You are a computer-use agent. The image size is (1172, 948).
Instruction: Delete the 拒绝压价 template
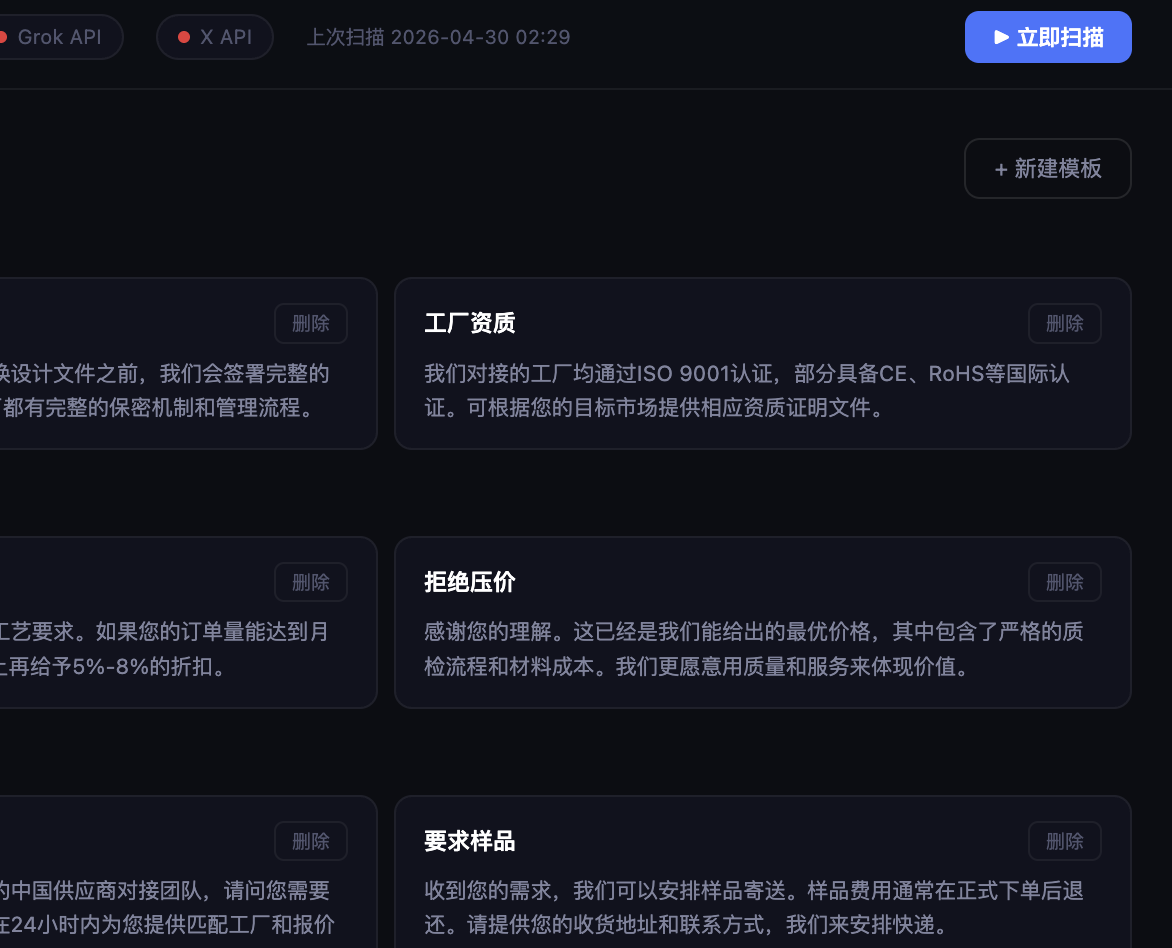click(x=1064, y=582)
